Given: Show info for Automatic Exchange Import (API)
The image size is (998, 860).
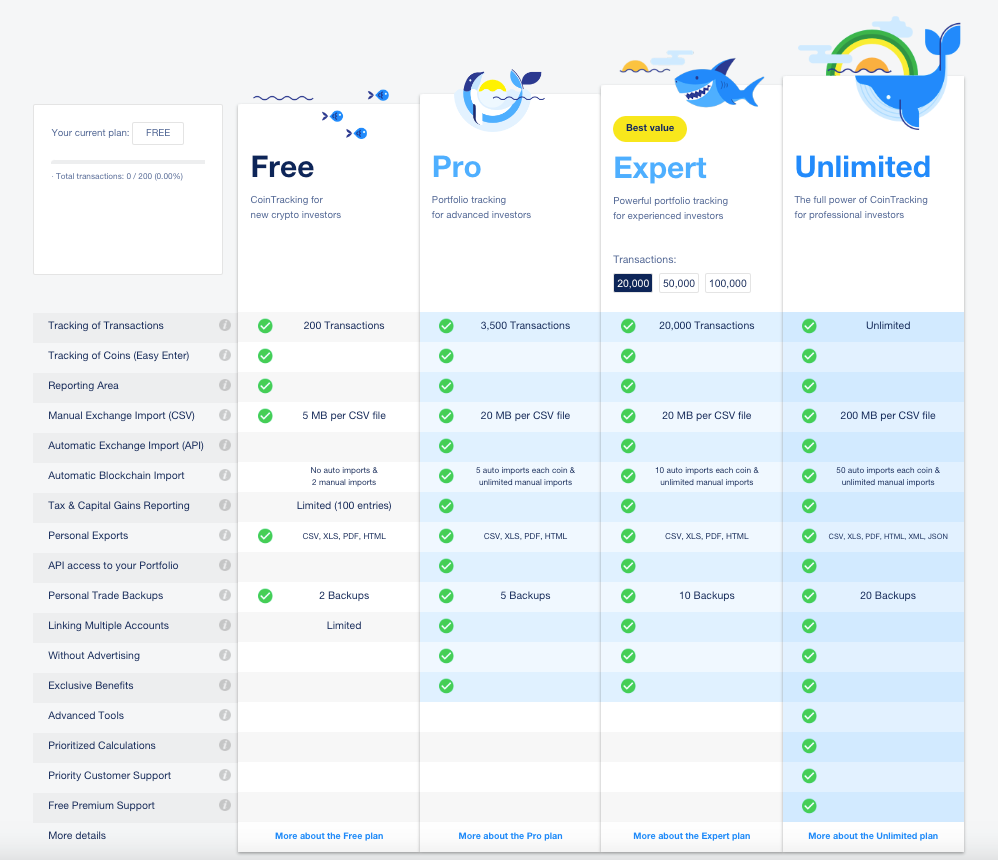Looking at the screenshot, I should [x=225, y=445].
